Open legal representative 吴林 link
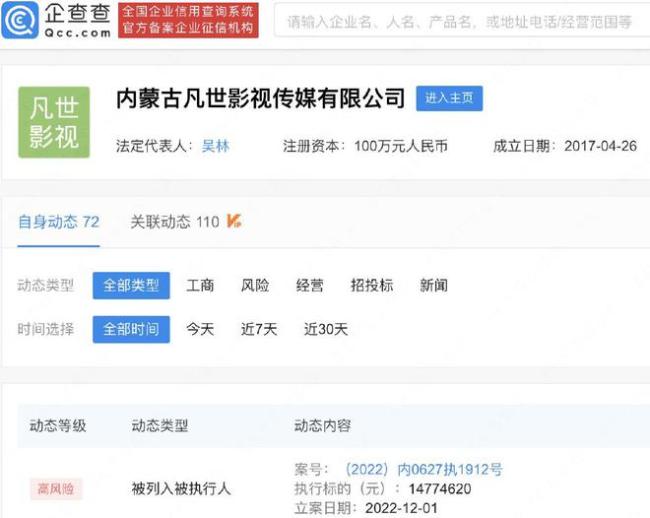Screen dimensions: 650x518 pyautogui.click(x=216, y=146)
